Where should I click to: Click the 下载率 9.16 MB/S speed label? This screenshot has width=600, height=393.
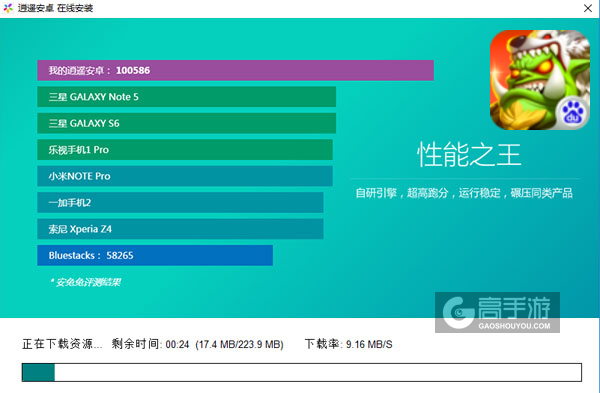348,344
